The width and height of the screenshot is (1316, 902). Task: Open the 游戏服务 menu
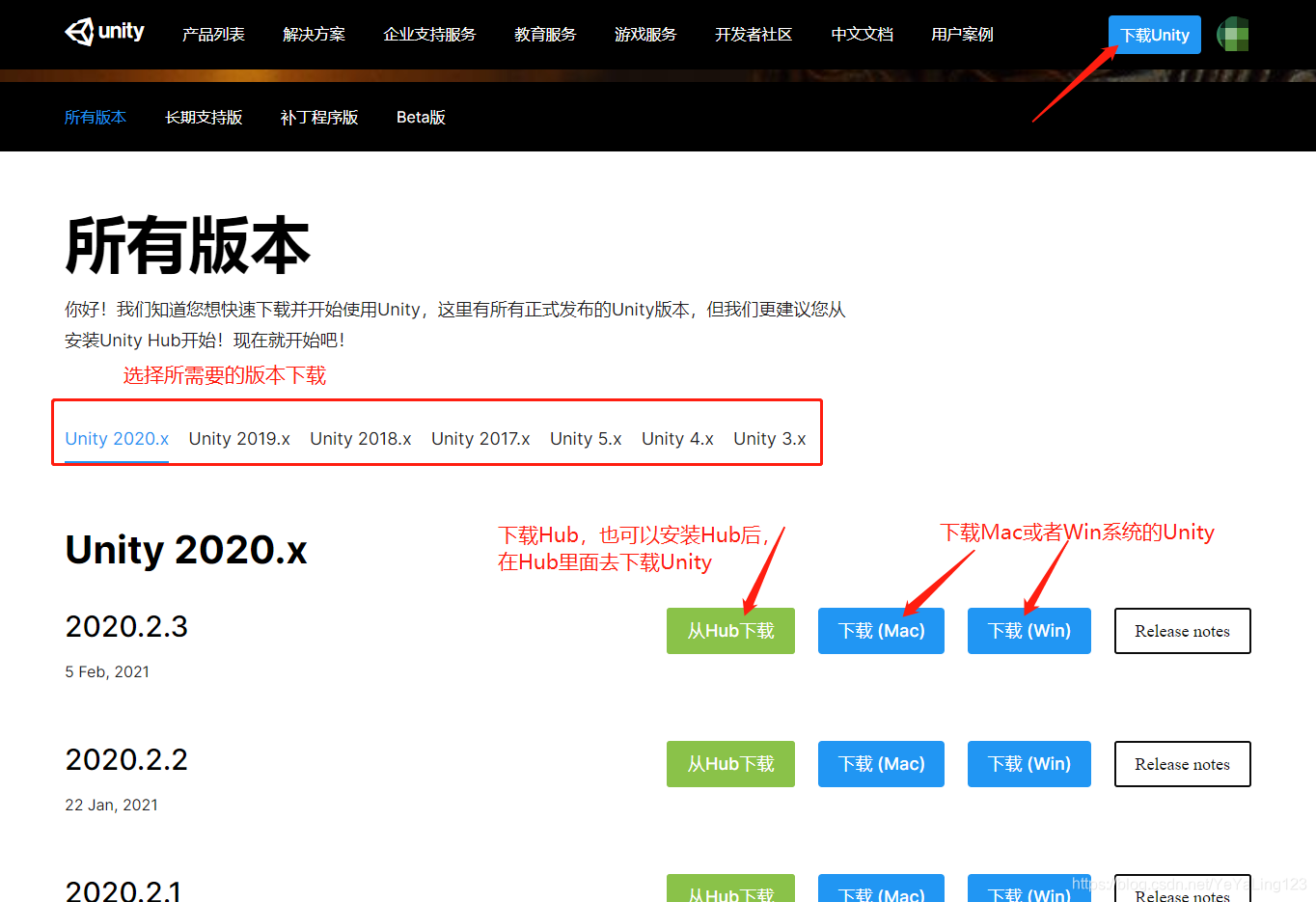point(645,35)
